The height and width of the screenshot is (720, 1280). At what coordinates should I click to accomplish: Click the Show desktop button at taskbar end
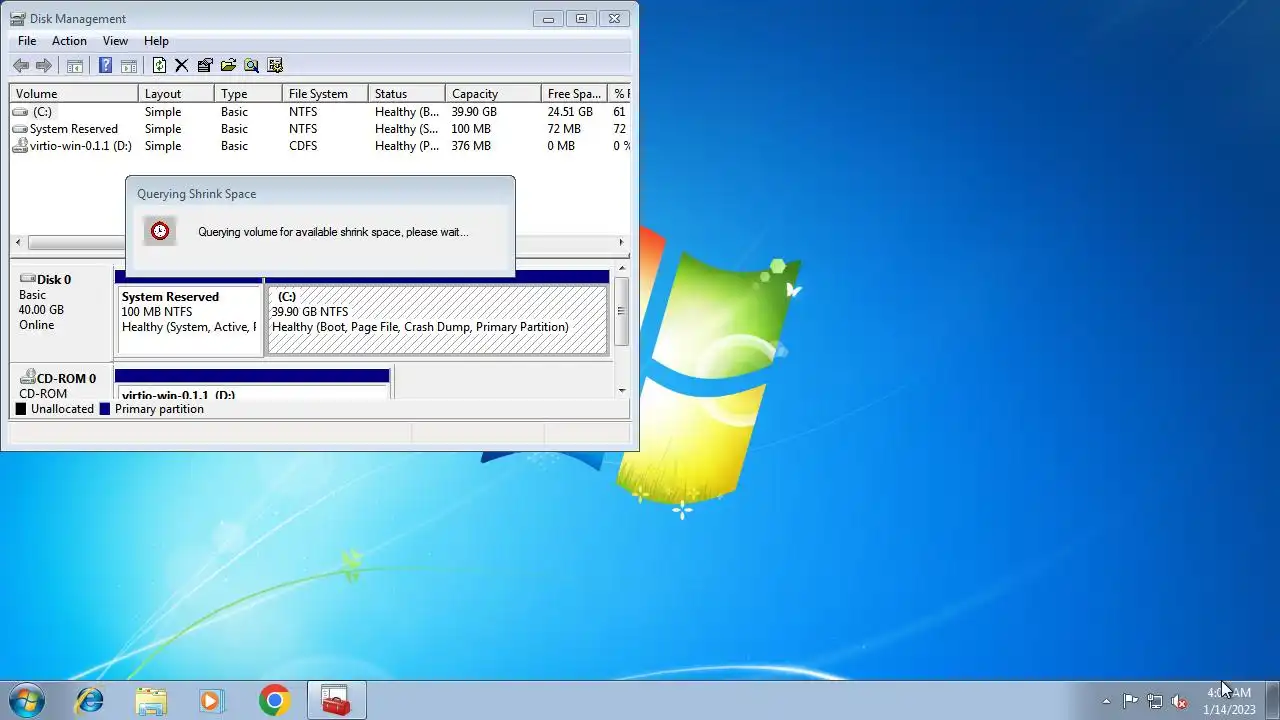(1272, 700)
